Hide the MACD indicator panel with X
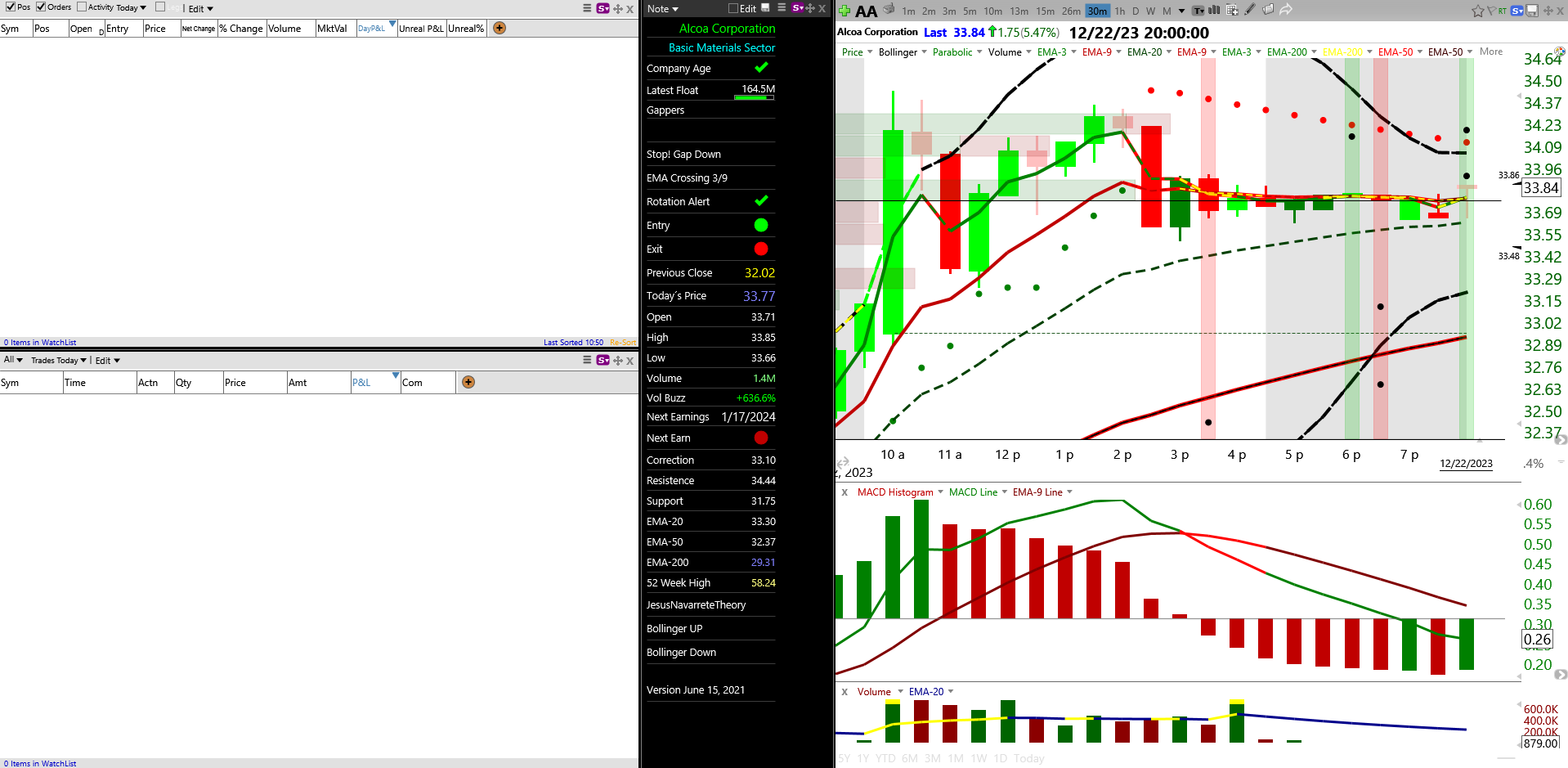The width and height of the screenshot is (1568, 768). pos(844,492)
